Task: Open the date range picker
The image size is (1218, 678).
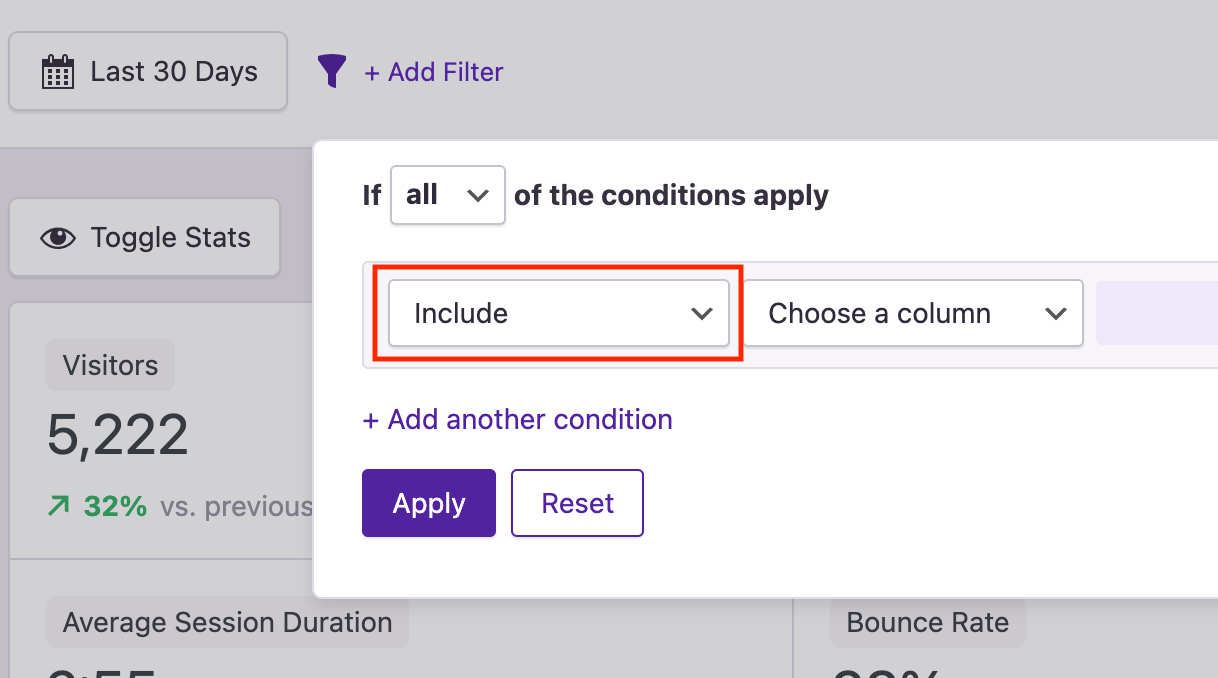Action: click(147, 70)
